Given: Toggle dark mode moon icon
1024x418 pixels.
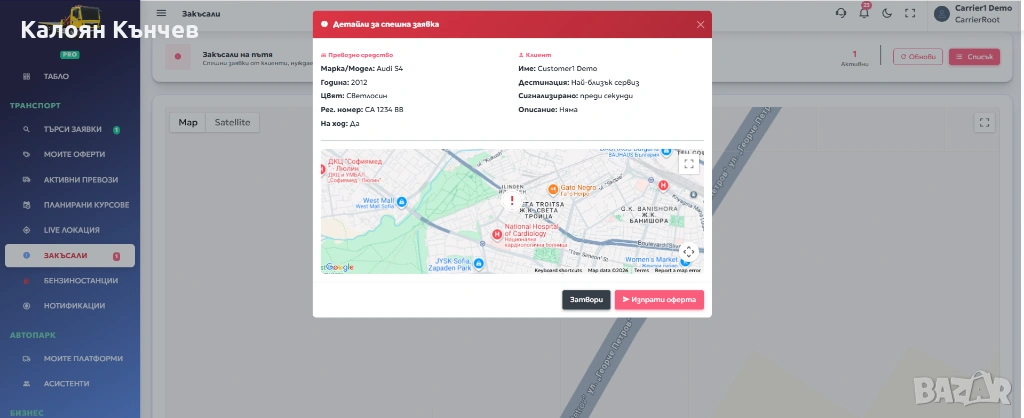Looking at the screenshot, I should 887,13.
